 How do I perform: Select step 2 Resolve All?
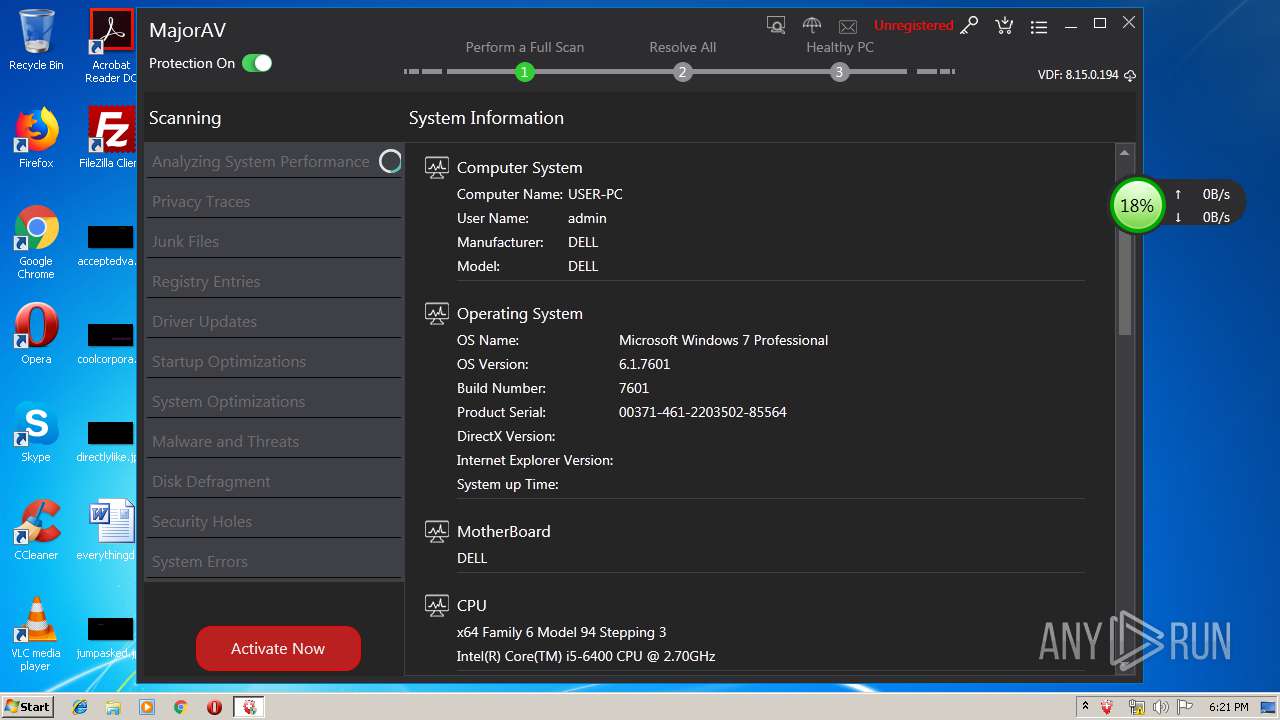[682, 72]
